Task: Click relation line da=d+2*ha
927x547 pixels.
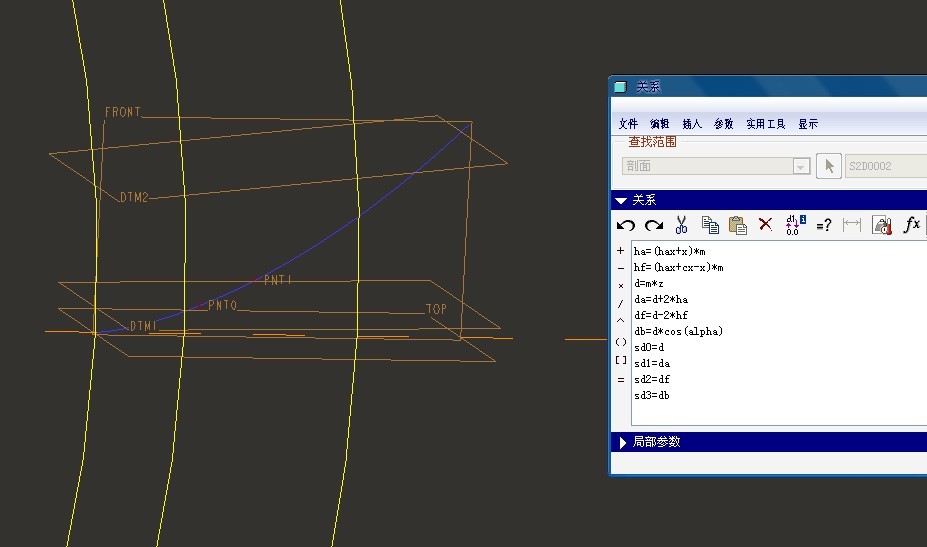Action: [660, 300]
